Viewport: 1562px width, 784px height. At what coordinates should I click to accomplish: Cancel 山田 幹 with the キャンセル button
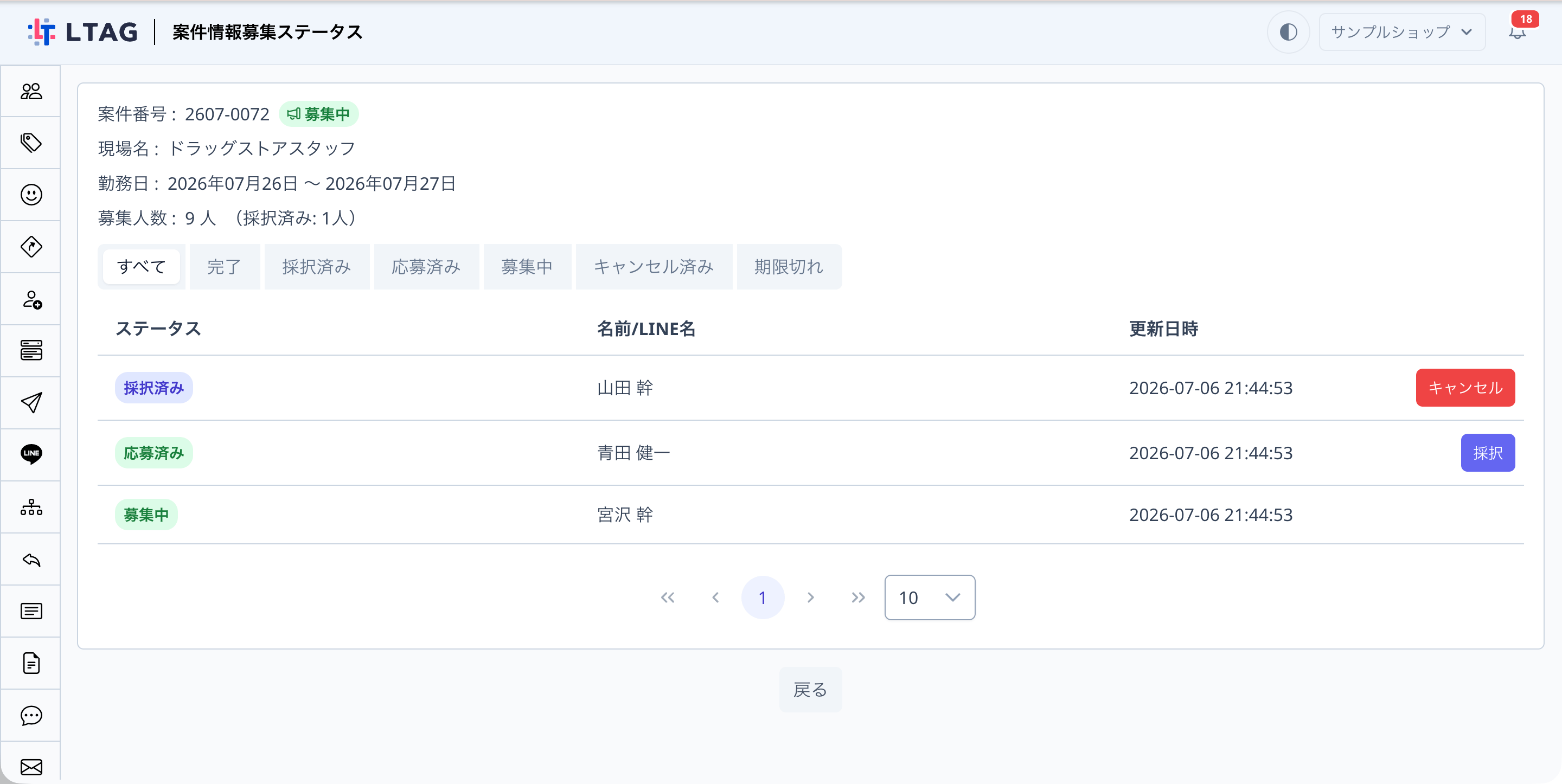[x=1465, y=388]
